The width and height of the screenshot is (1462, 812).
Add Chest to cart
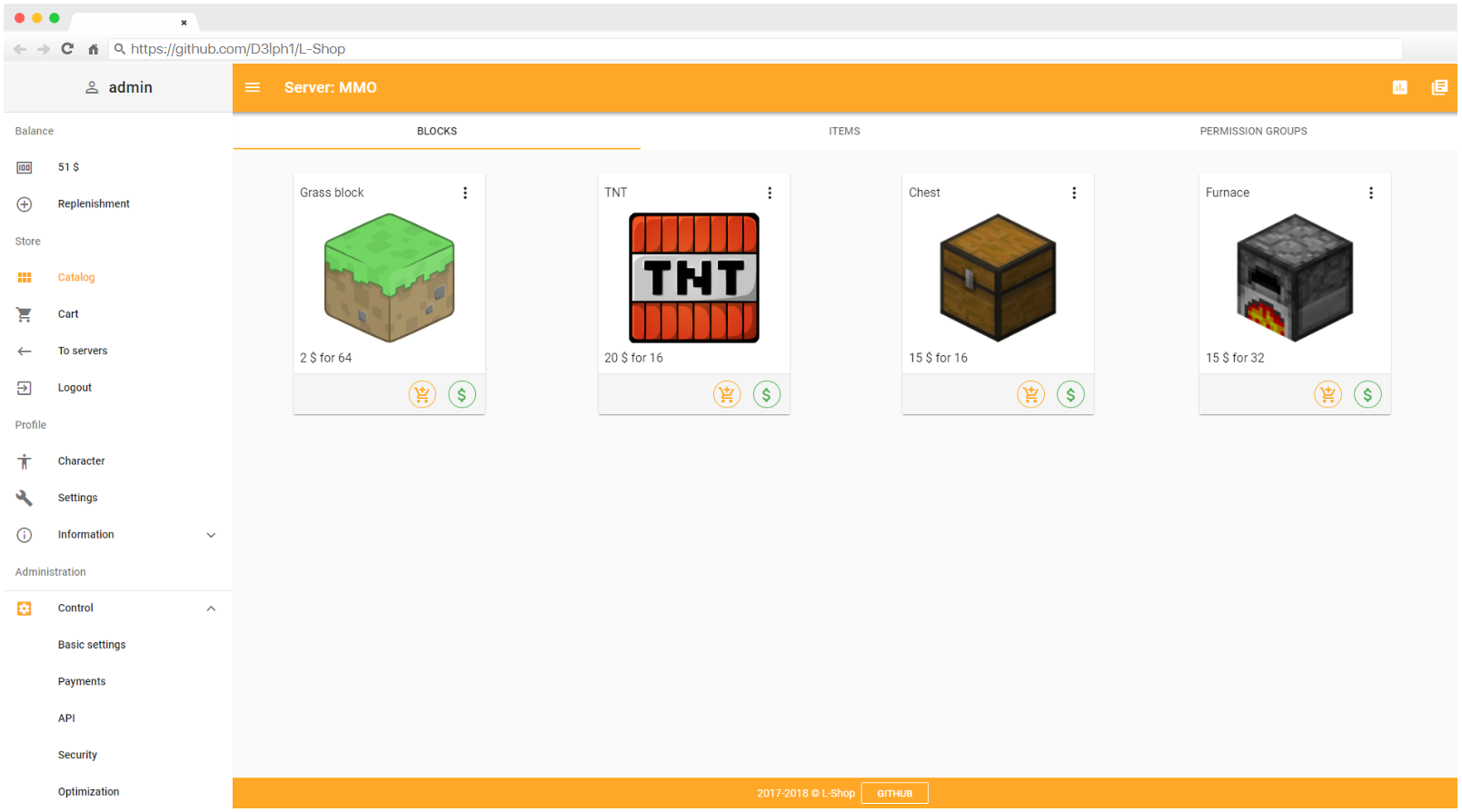coord(1031,395)
